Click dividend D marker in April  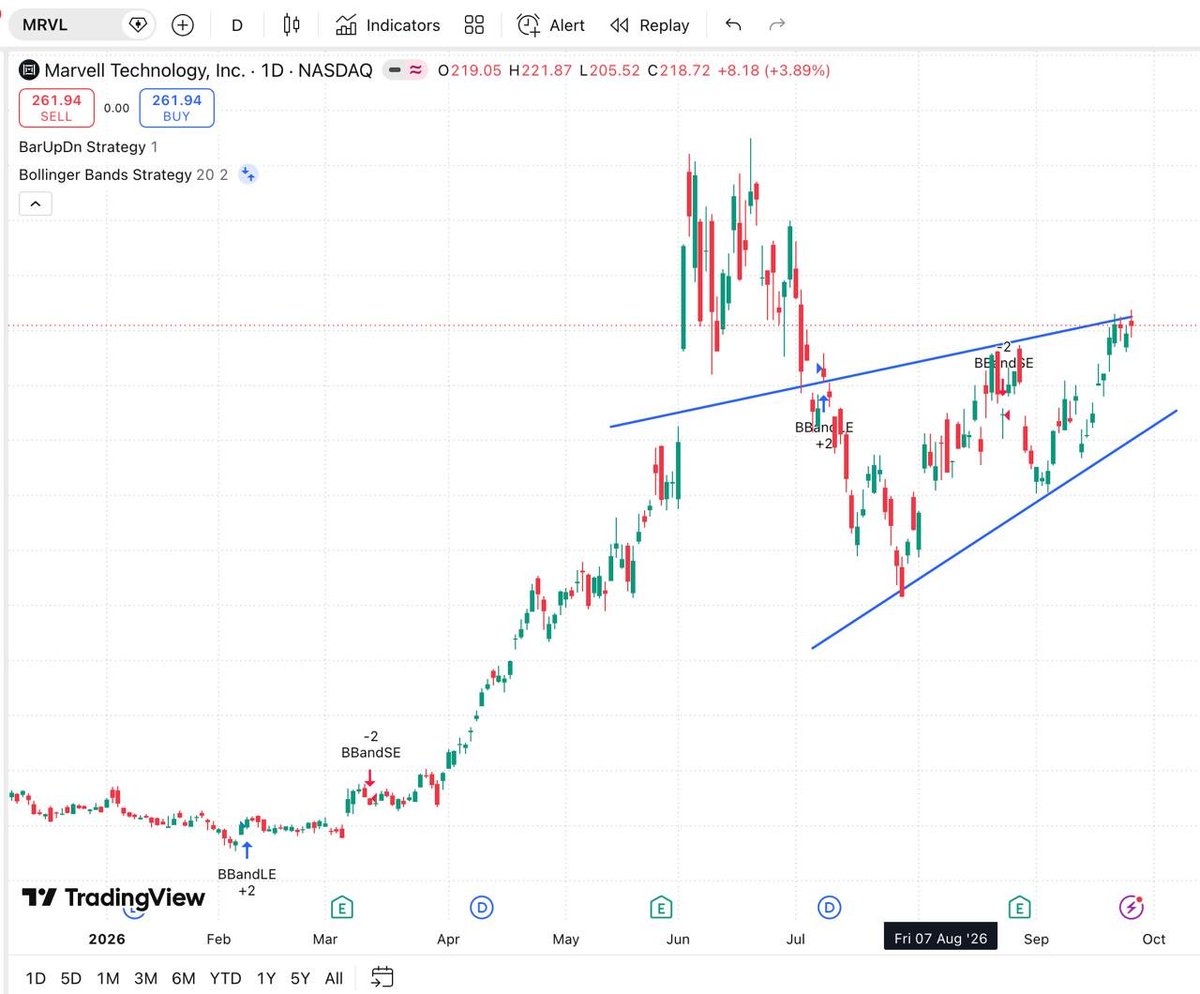point(482,908)
